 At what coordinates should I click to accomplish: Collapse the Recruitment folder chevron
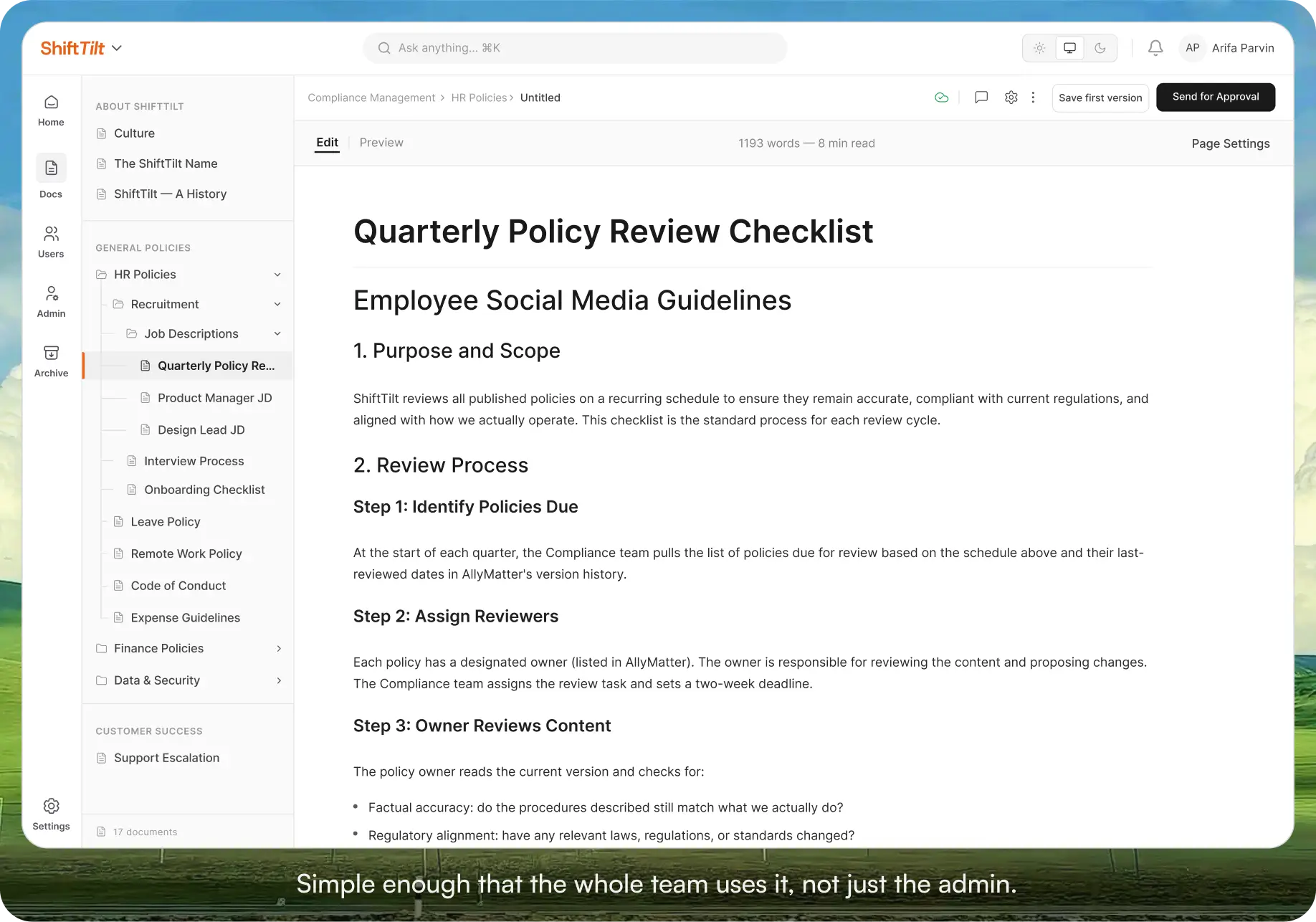click(277, 304)
